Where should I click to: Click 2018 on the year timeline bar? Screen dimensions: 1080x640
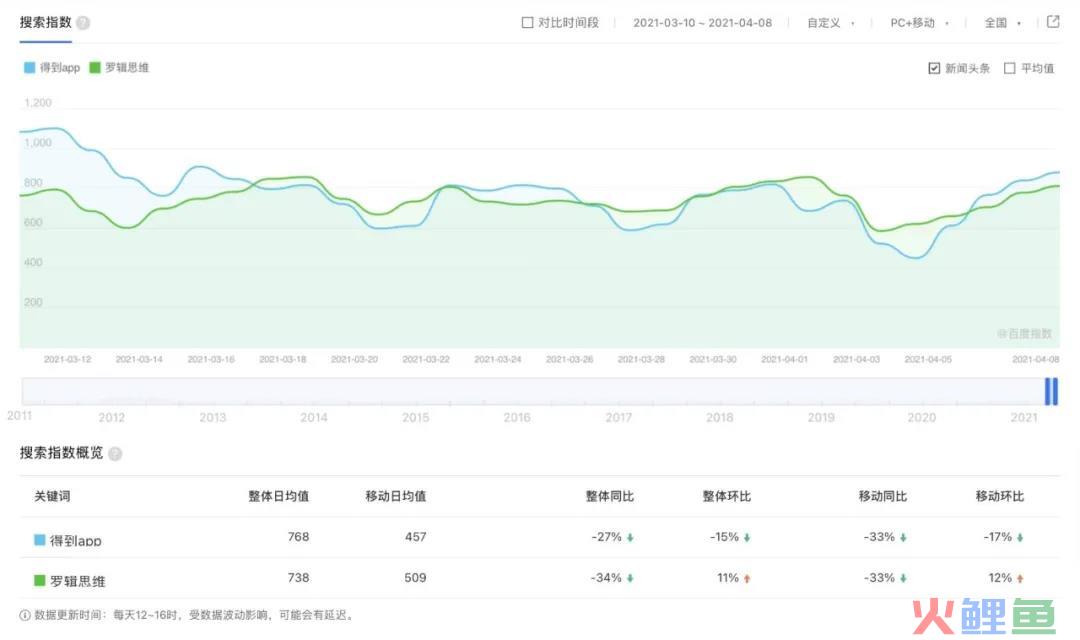click(720, 417)
